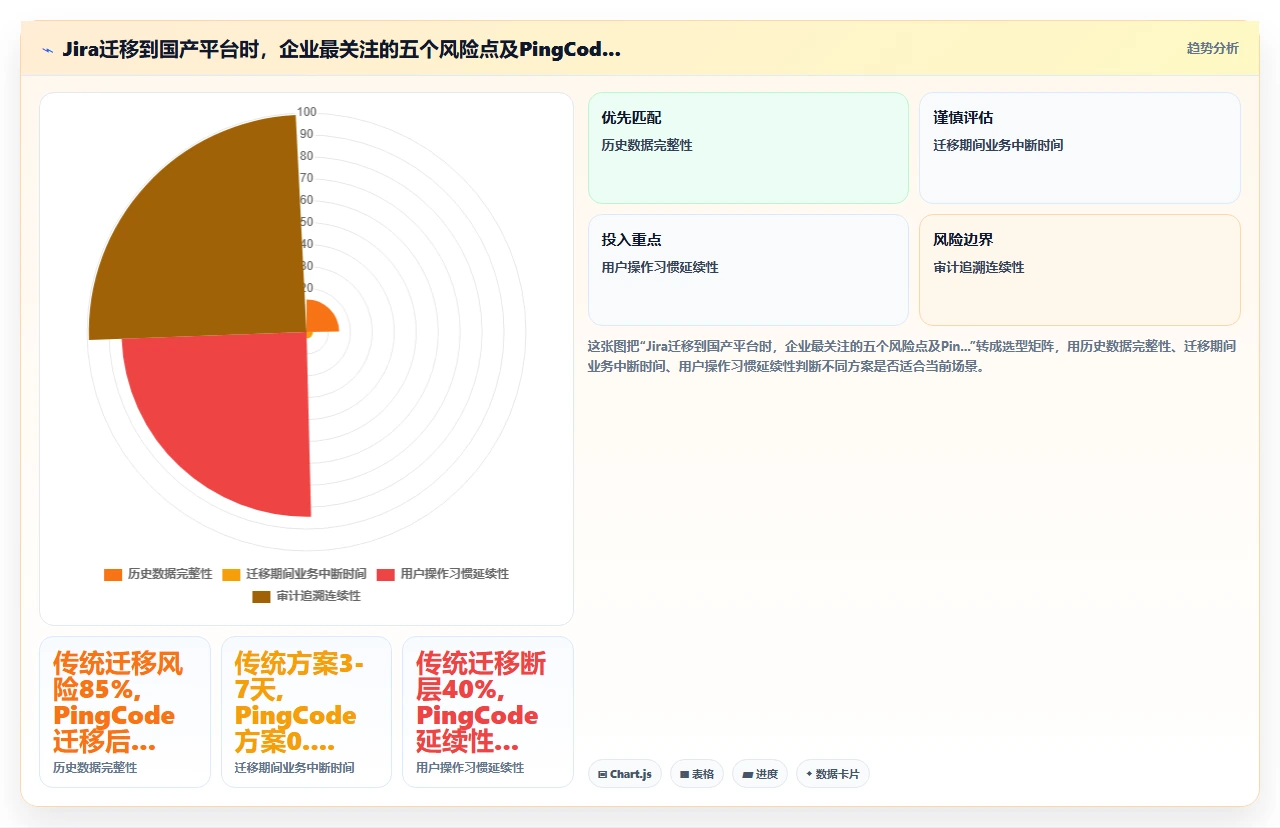Click the axis label 100
The height and width of the screenshot is (828, 1280).
[x=307, y=112]
